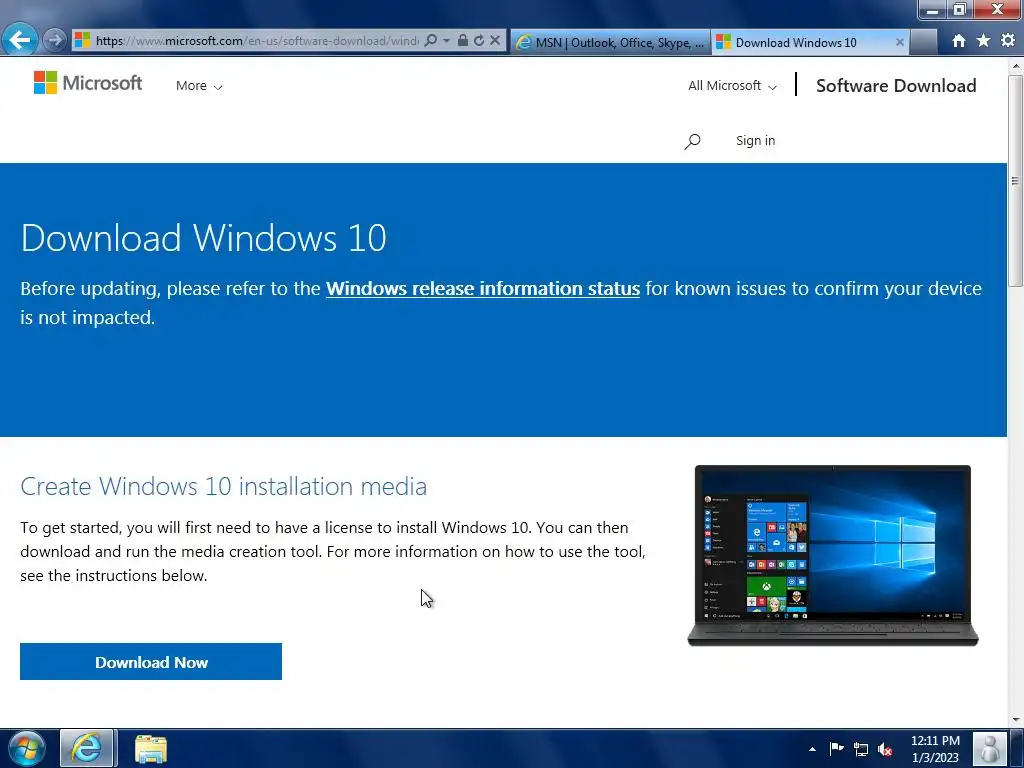Screen dimensions: 1024x768
Task: Click in the URL address field
Action: tap(257, 40)
